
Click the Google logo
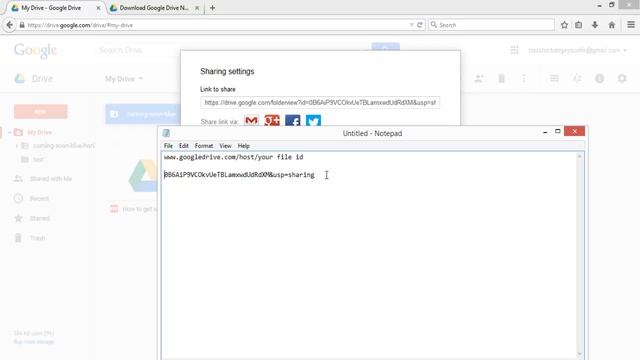pos(35,51)
